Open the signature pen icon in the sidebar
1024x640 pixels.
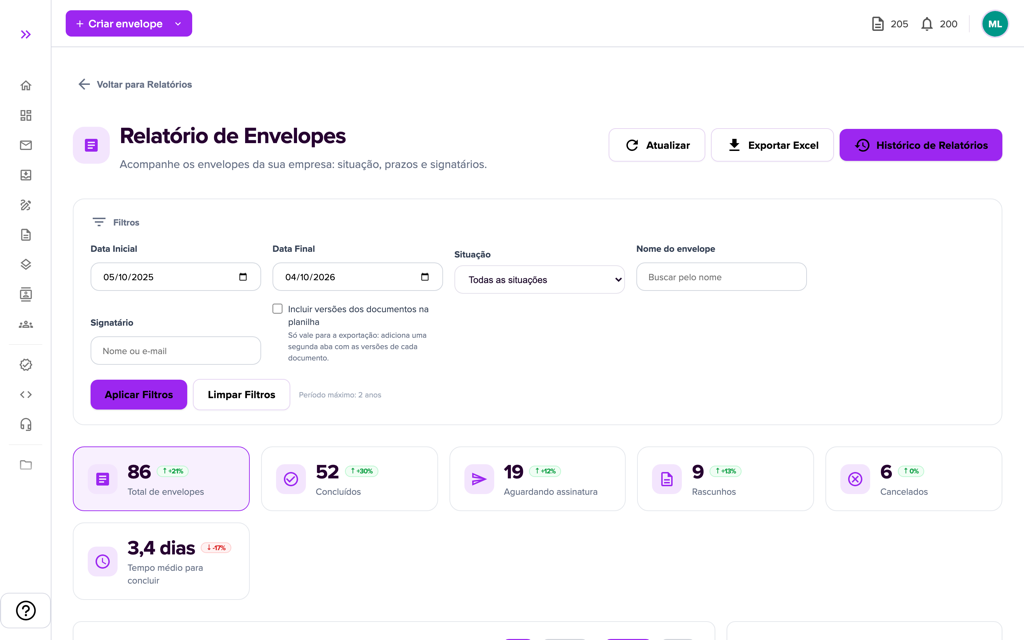point(25,205)
